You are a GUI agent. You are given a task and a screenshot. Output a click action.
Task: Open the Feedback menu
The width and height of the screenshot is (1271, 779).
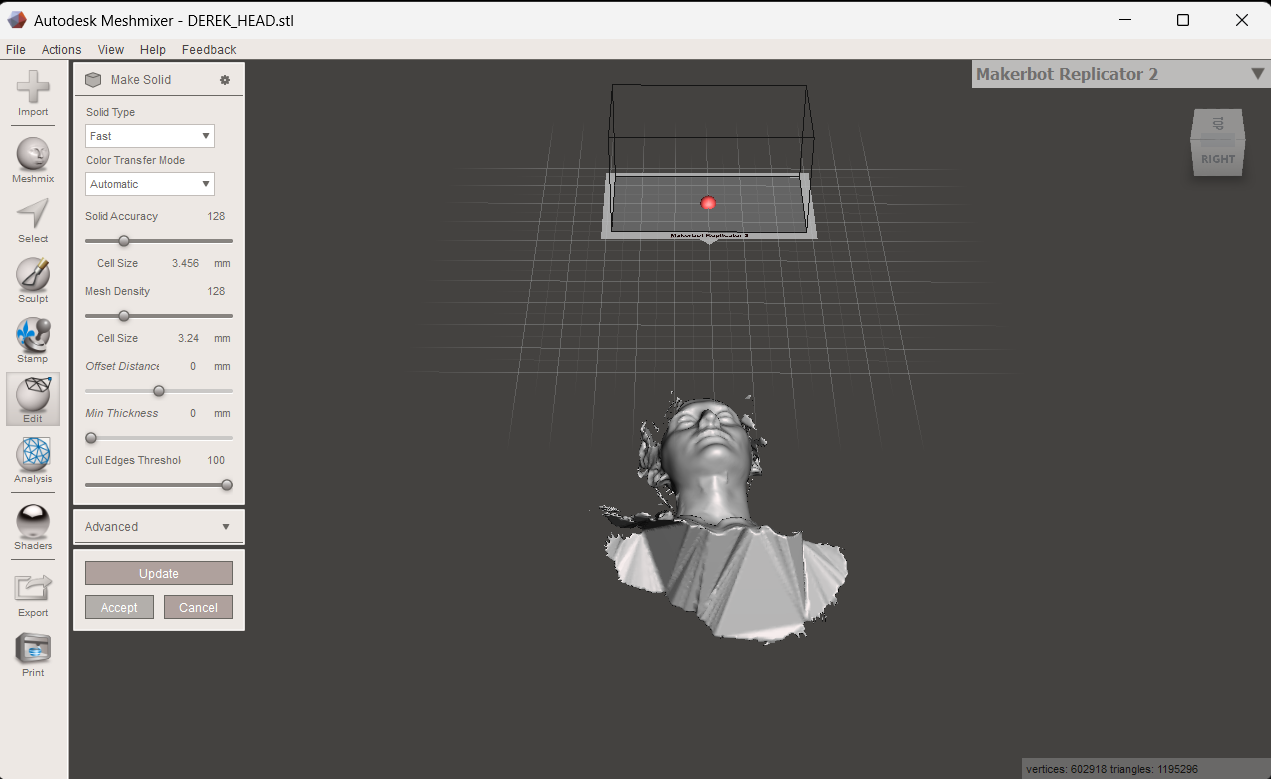[x=209, y=49]
